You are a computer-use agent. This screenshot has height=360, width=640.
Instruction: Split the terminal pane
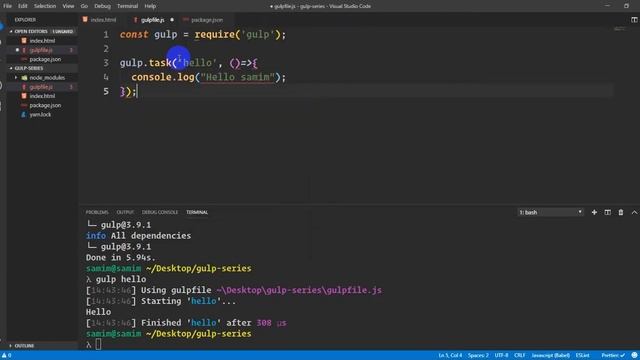pyautogui.click(x=608, y=212)
